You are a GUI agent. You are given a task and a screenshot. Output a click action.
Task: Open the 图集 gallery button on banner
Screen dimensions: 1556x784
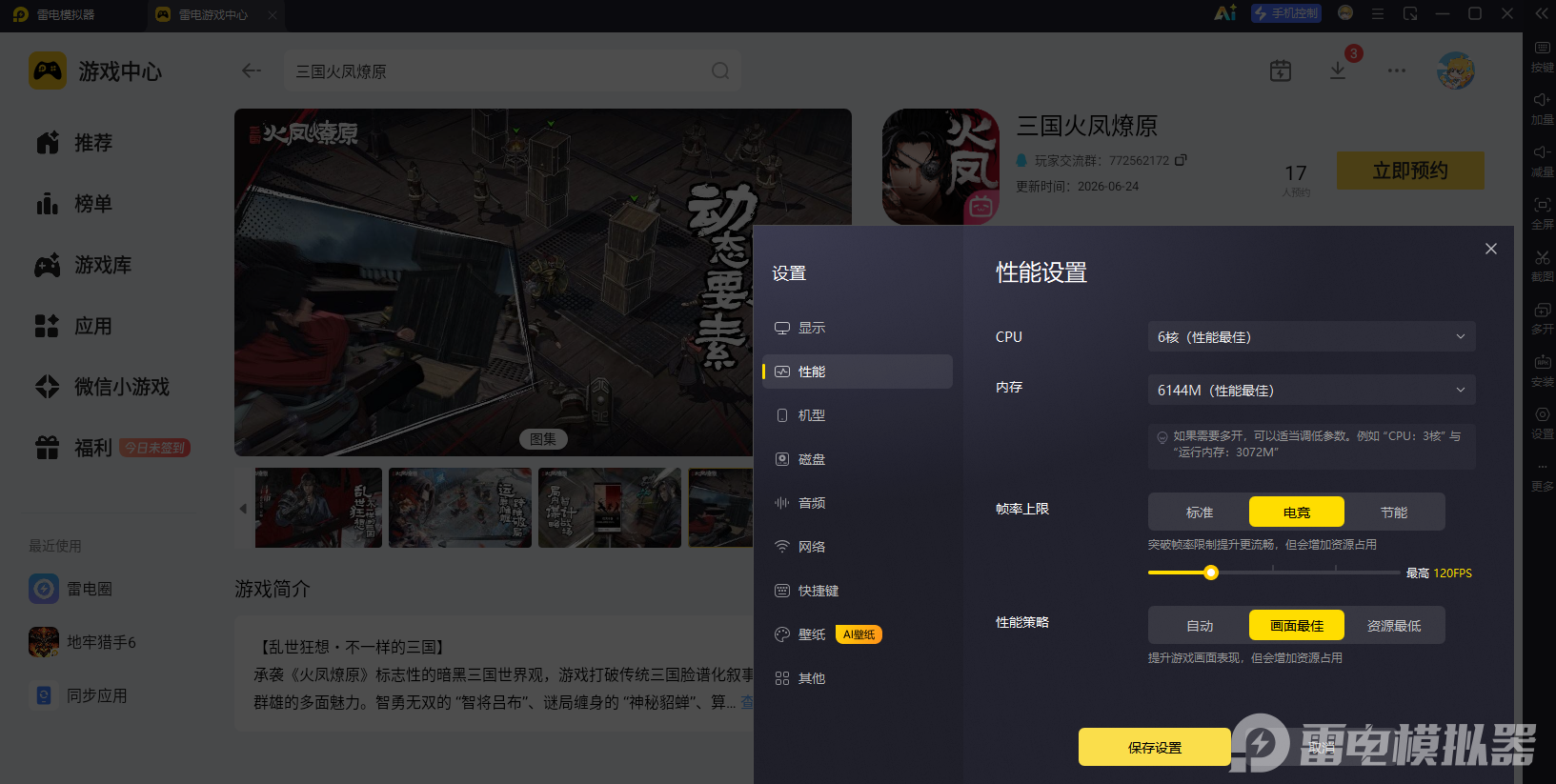tap(543, 438)
